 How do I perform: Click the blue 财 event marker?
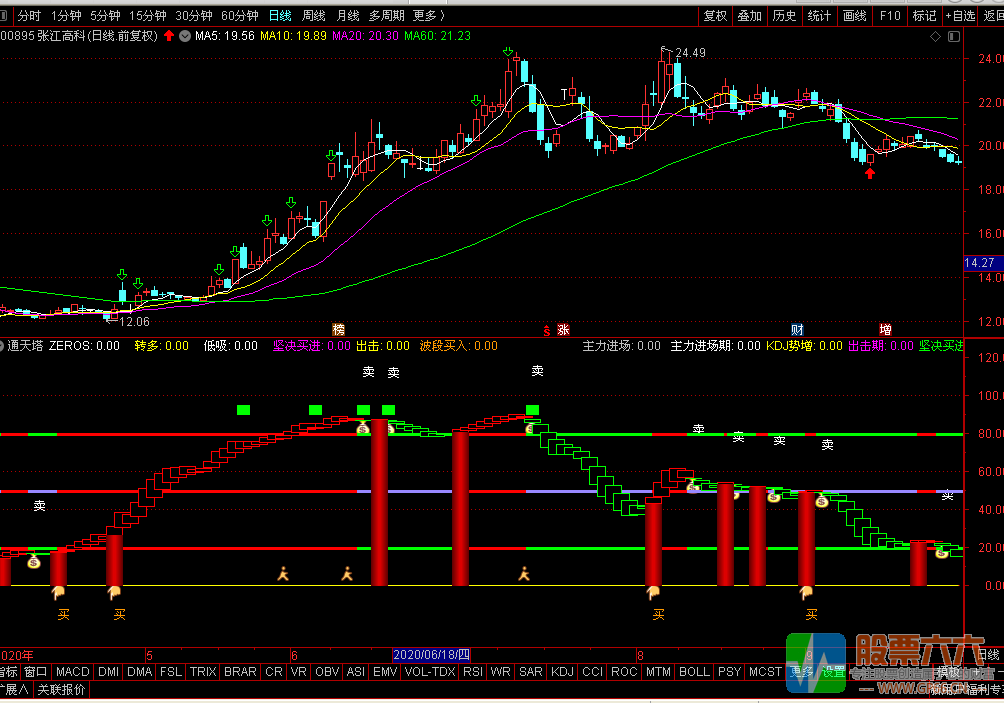(797, 330)
